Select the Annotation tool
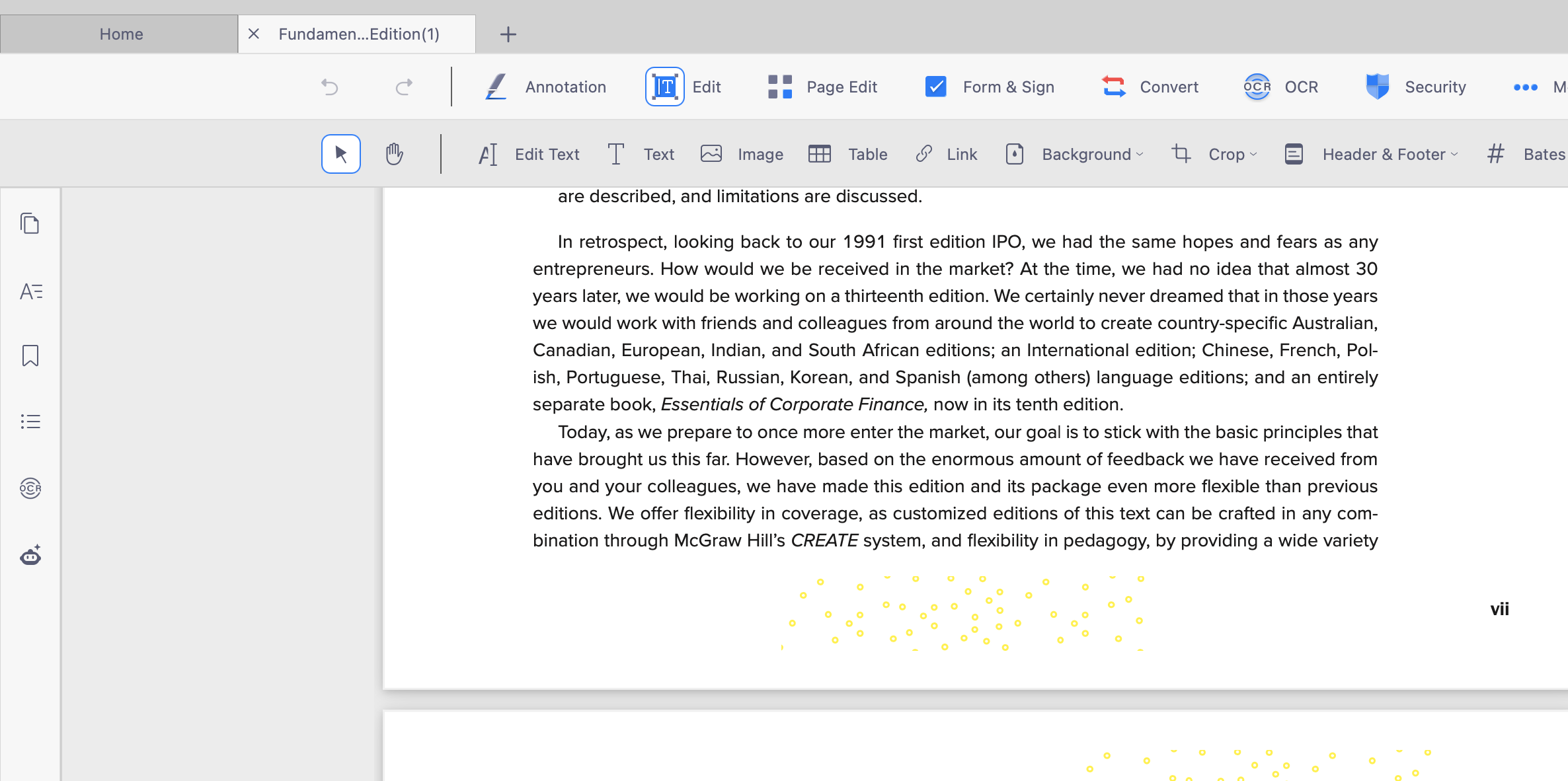Viewport: 1568px width, 781px height. click(x=544, y=87)
